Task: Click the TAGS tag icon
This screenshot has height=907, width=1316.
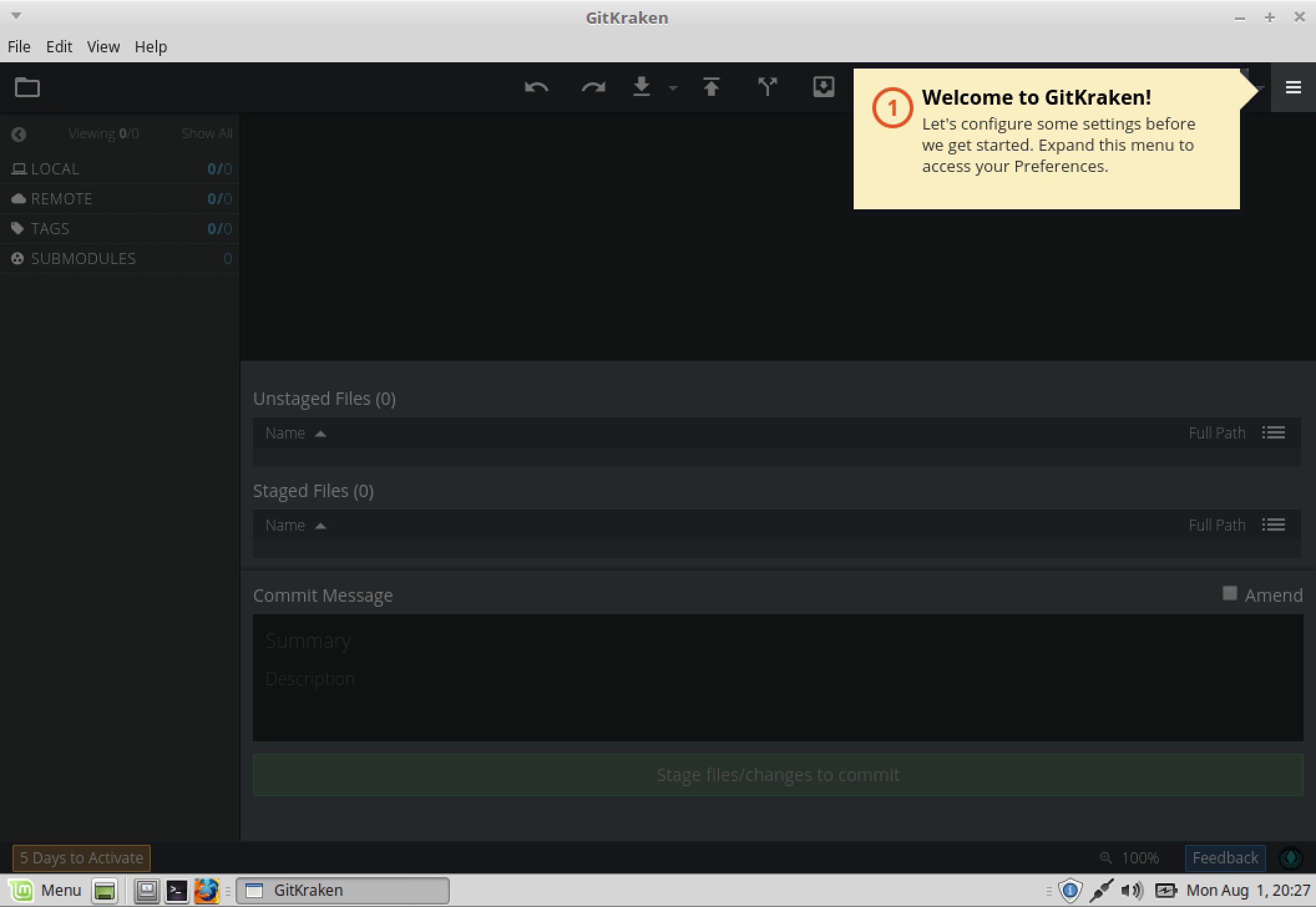Action: click(18, 228)
